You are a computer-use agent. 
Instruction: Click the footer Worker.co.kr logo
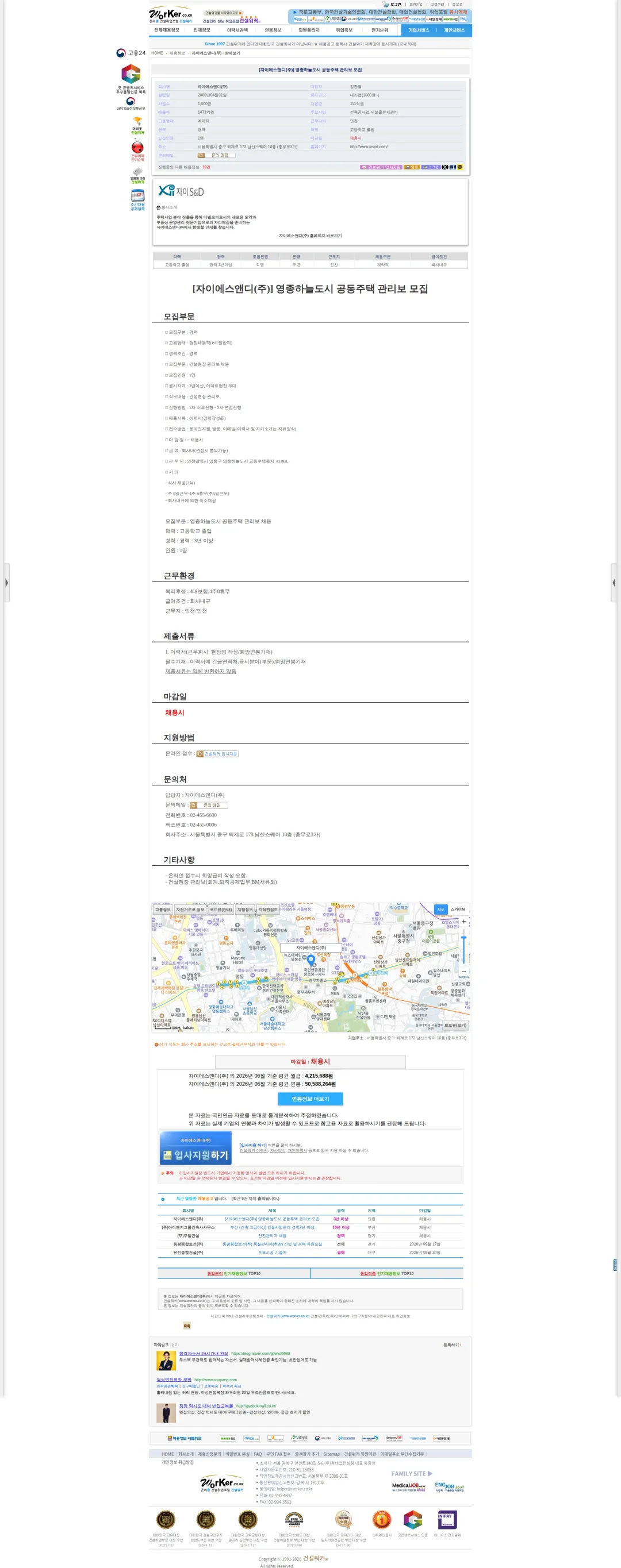[x=222, y=1484]
